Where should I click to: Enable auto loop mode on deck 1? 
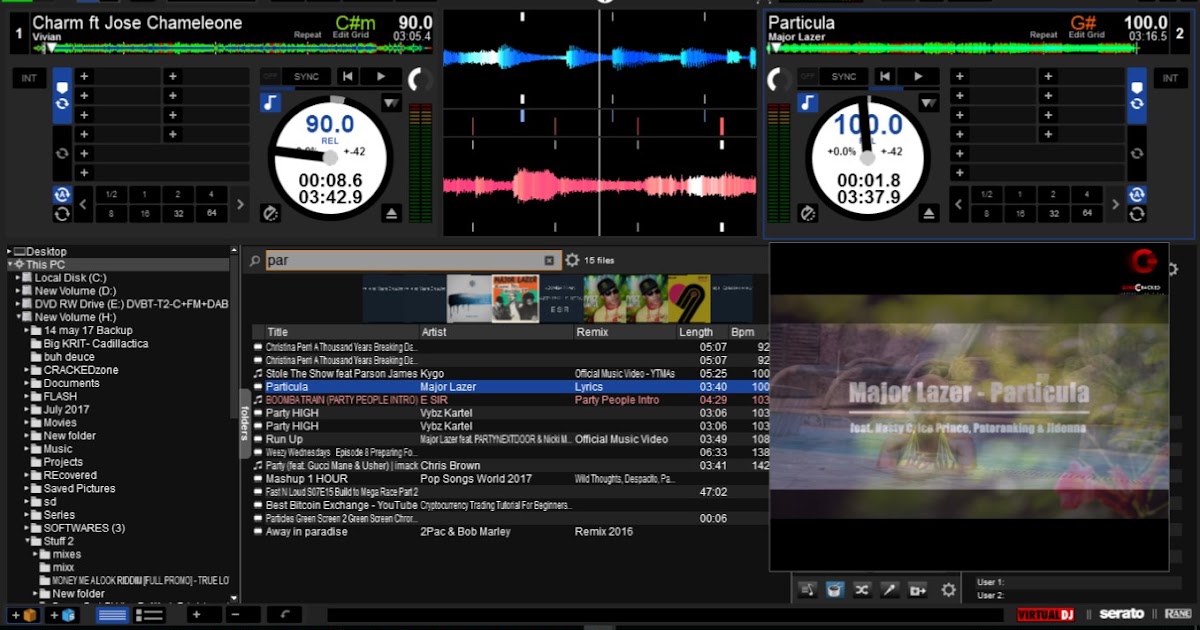pyautogui.click(x=62, y=194)
